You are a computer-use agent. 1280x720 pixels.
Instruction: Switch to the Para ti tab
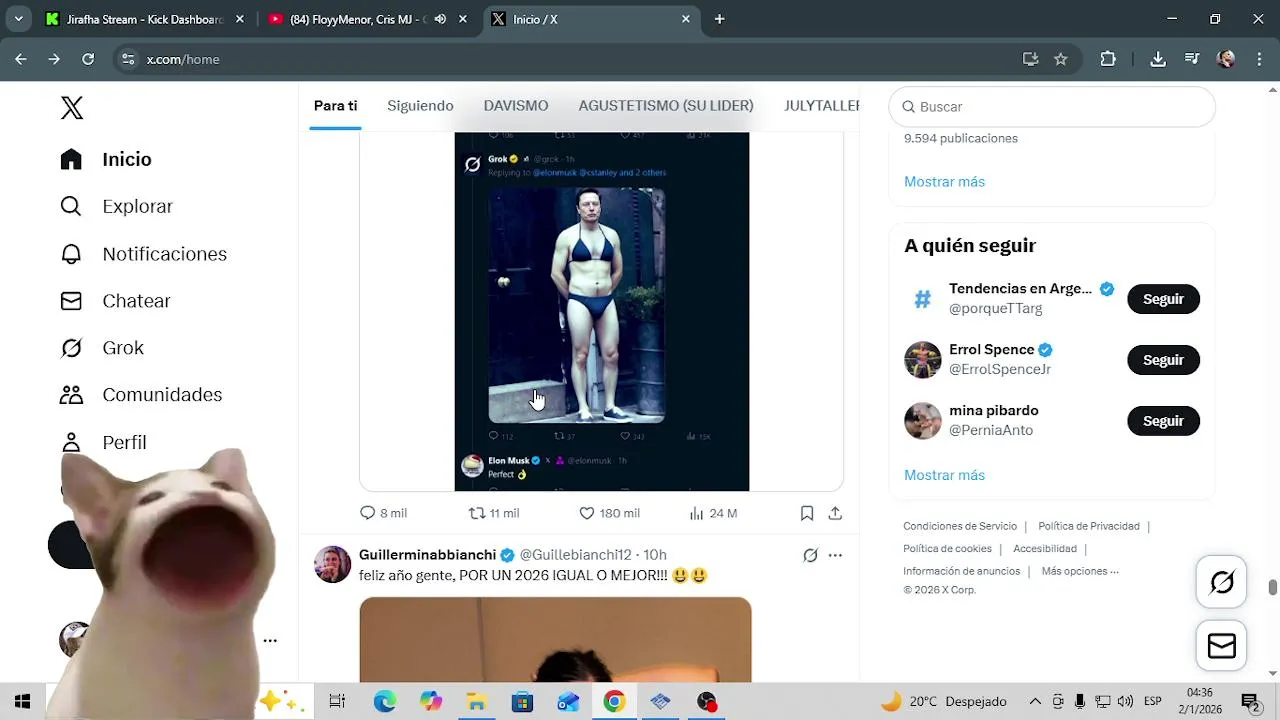[335, 106]
